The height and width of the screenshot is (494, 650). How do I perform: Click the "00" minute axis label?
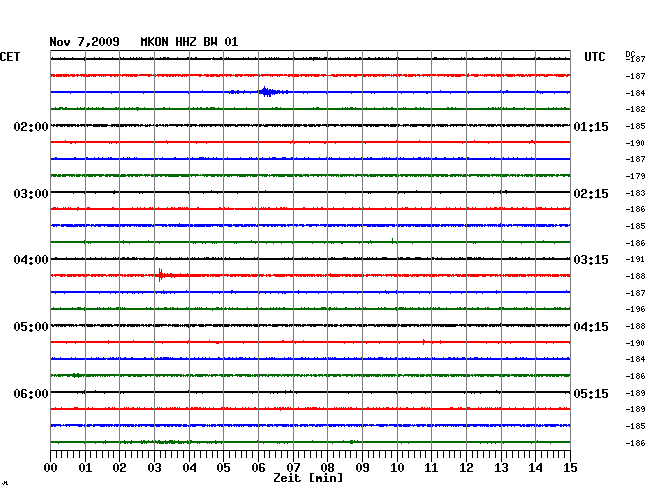[x=51, y=468]
